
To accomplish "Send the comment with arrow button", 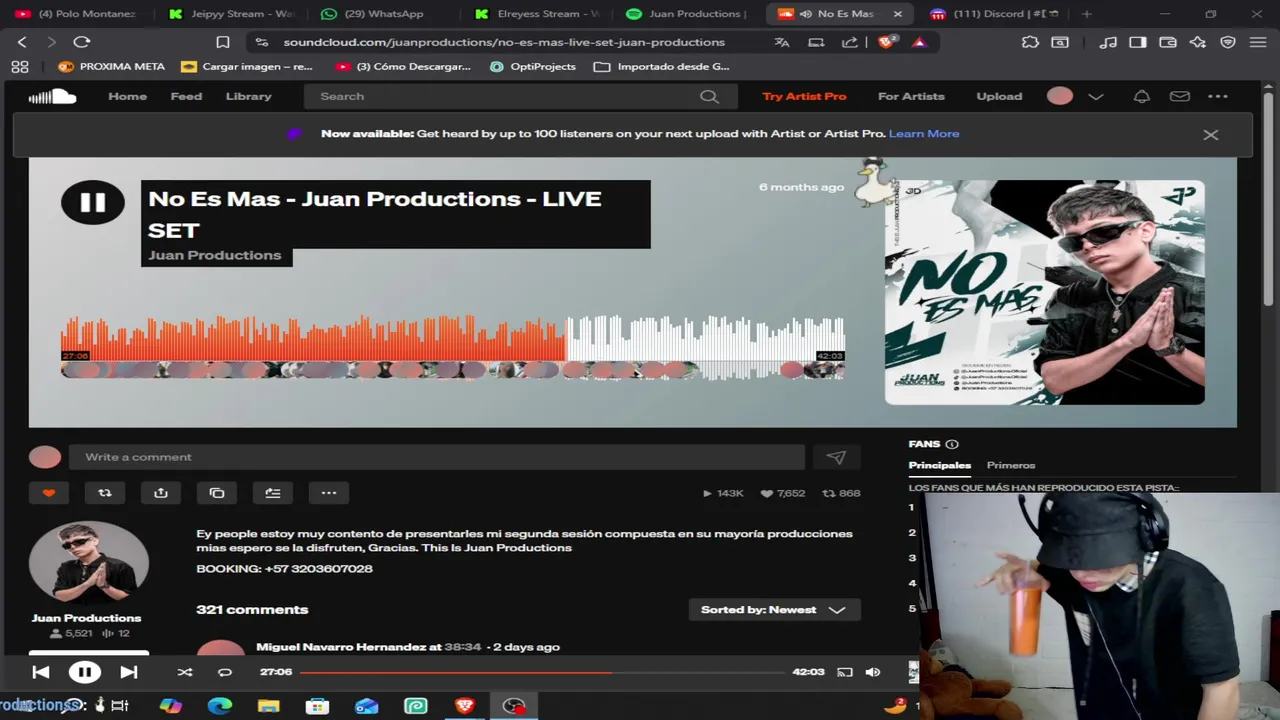I will [x=836, y=457].
